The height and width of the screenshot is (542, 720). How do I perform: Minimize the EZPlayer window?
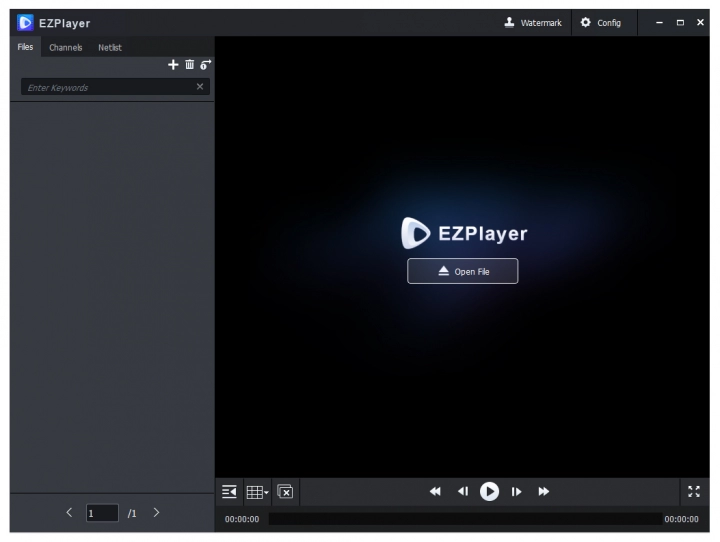[x=659, y=22]
